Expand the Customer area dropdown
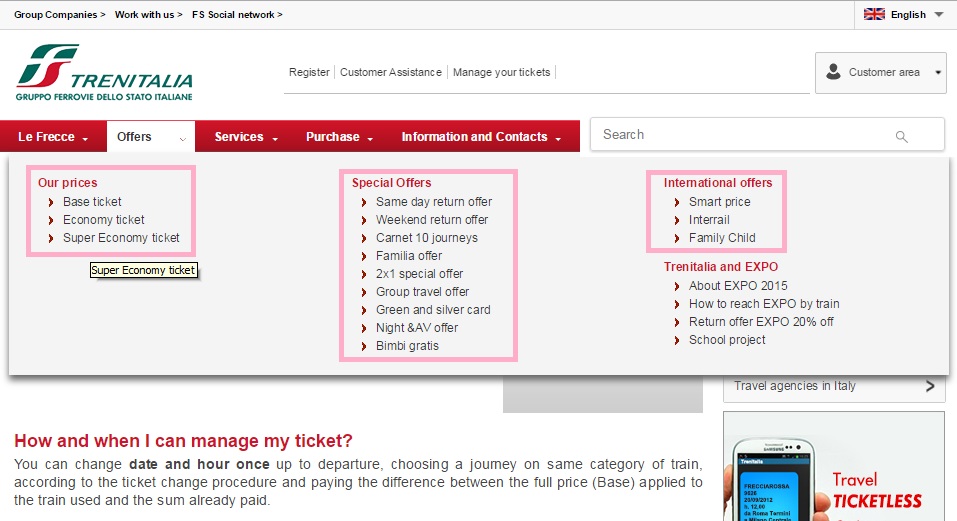 click(x=881, y=73)
